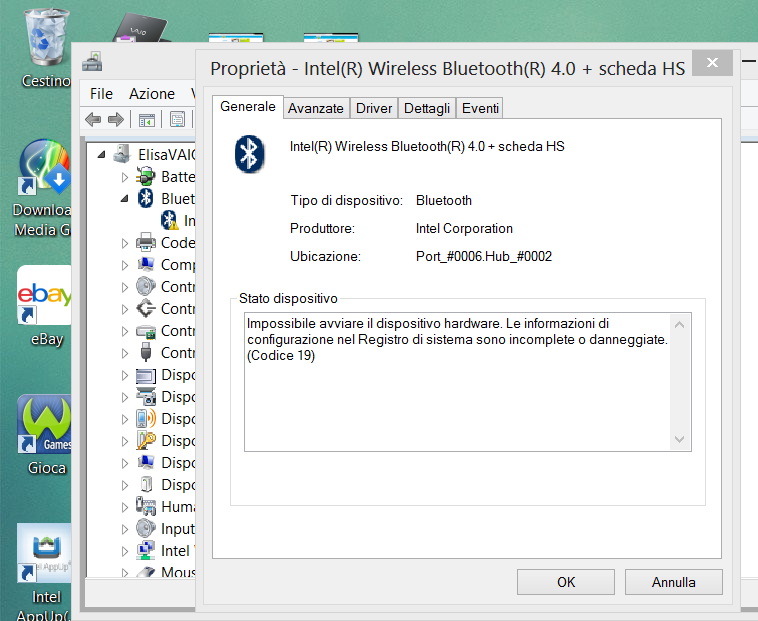Select the Mouse category icon in tree
Screen dimensions: 758x621
[x=146, y=572]
